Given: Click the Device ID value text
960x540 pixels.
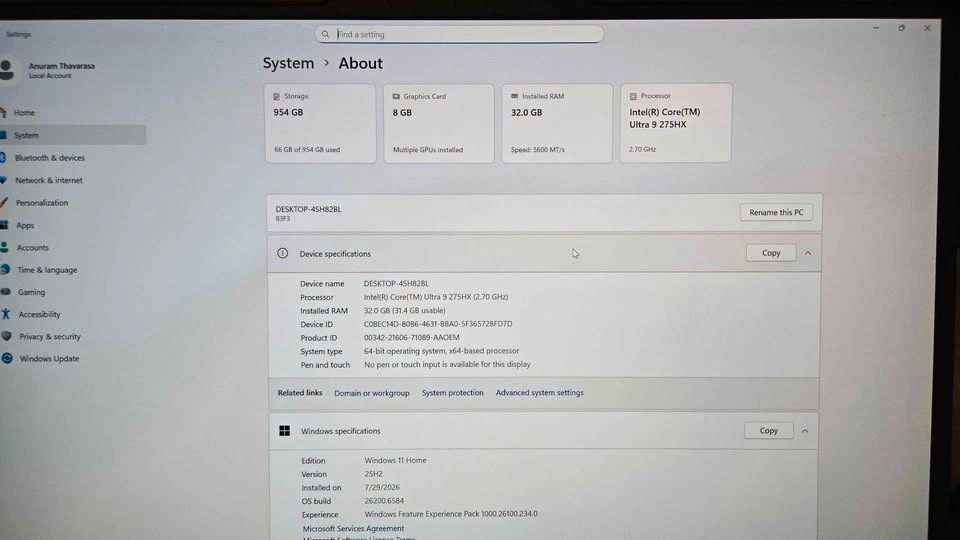Looking at the screenshot, I should pyautogui.click(x=438, y=324).
